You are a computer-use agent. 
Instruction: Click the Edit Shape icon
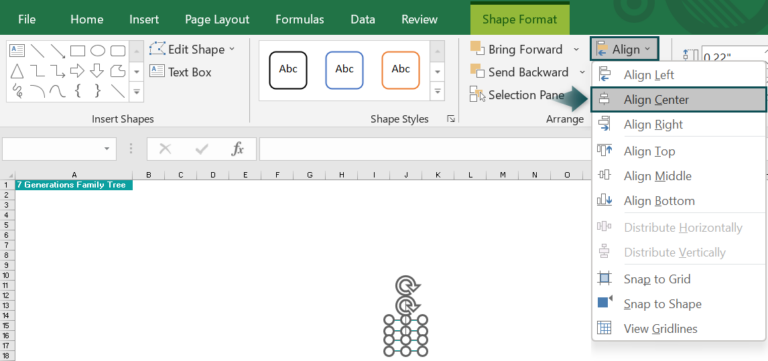[158, 49]
